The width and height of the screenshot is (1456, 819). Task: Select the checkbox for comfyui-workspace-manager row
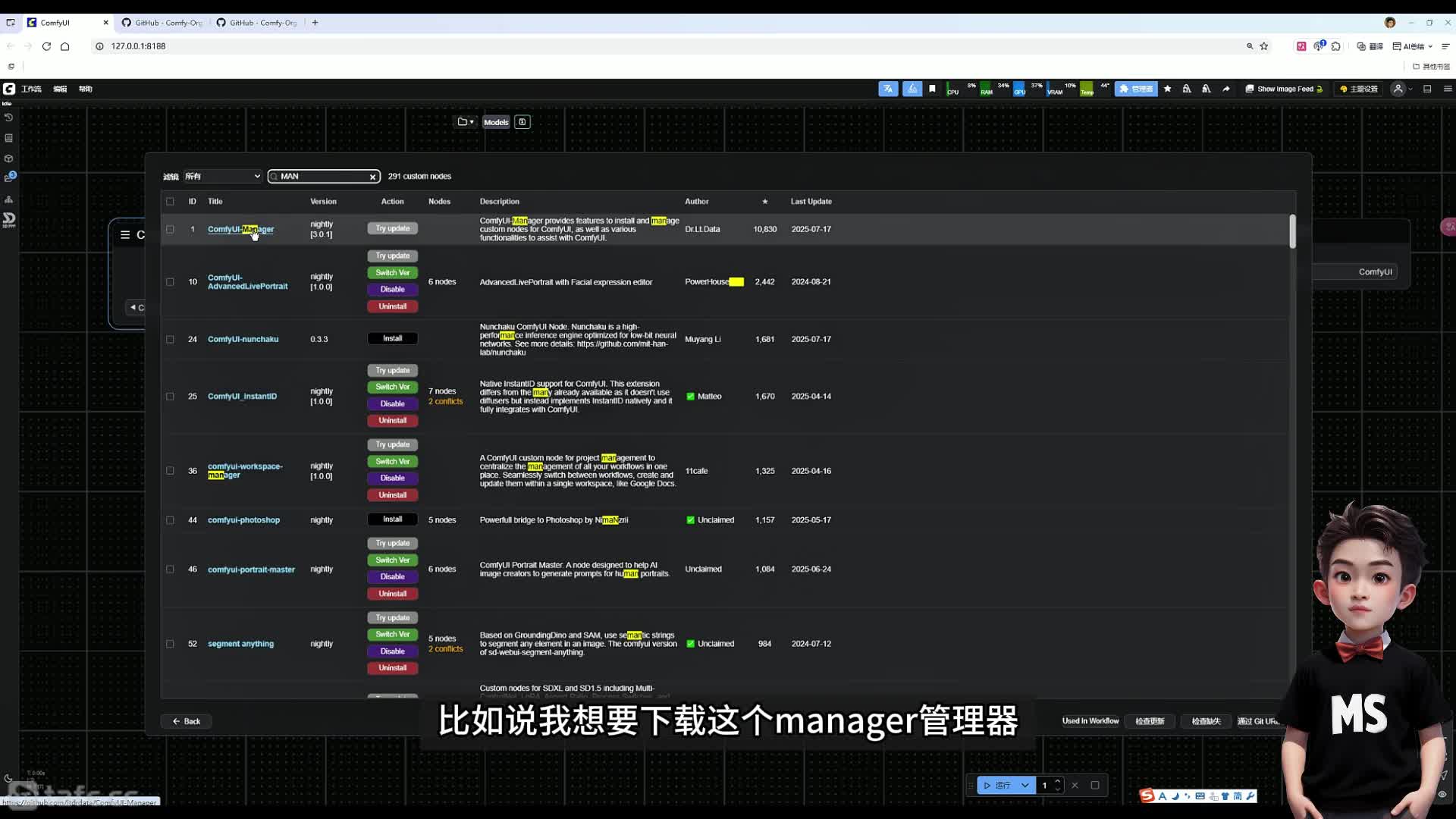click(170, 471)
